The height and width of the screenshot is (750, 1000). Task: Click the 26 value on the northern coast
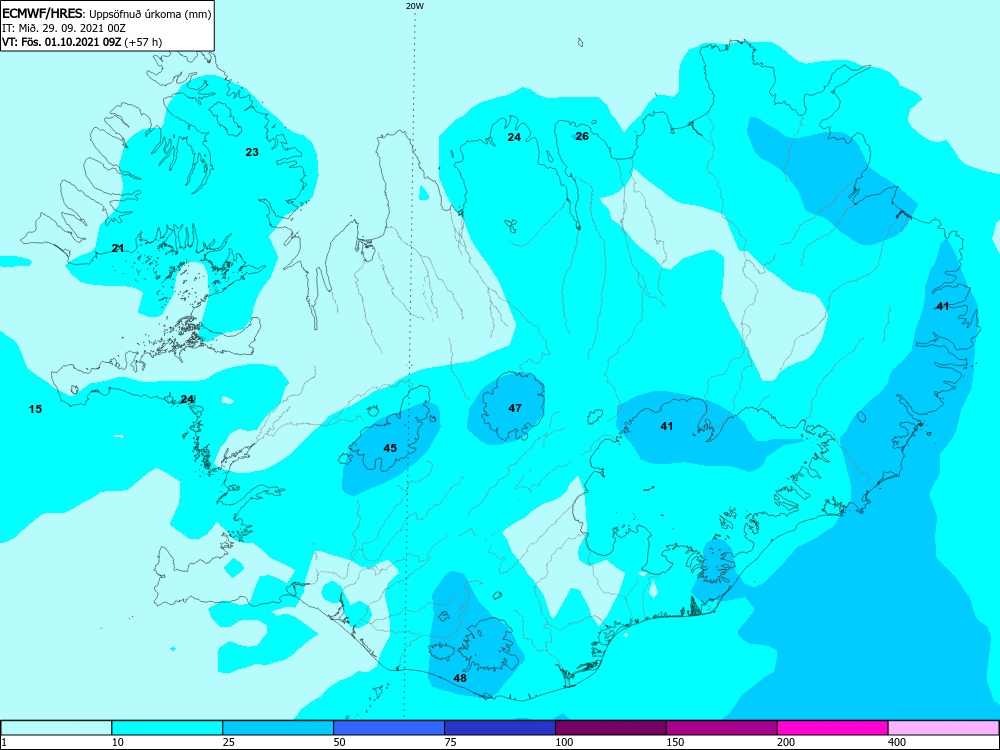click(x=582, y=136)
